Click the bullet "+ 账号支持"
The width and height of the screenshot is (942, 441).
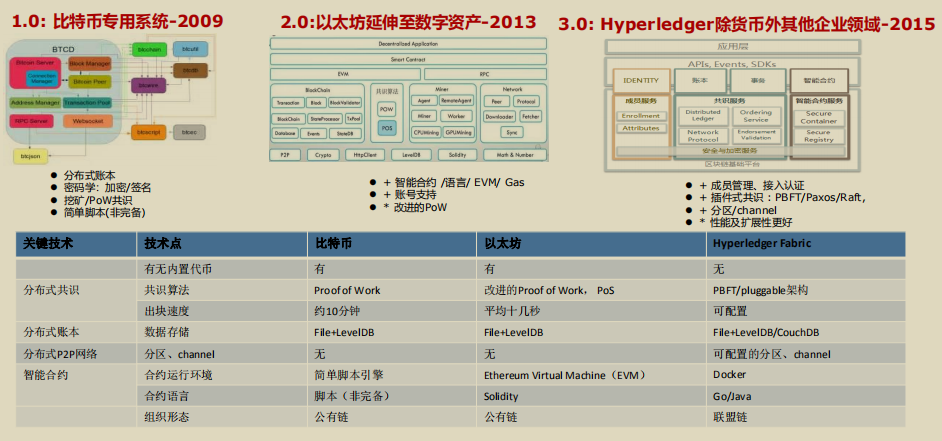[410, 195]
